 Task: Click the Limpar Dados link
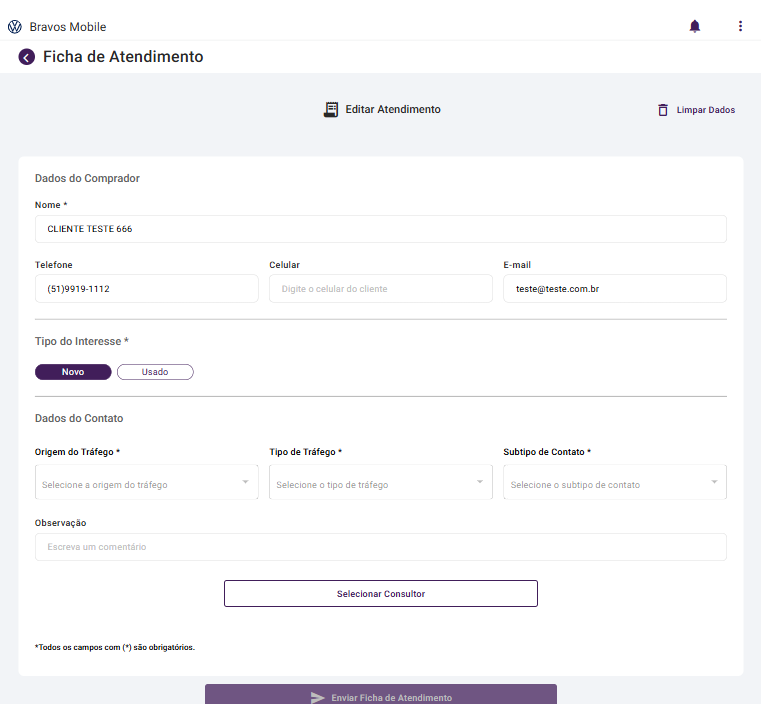(705, 110)
